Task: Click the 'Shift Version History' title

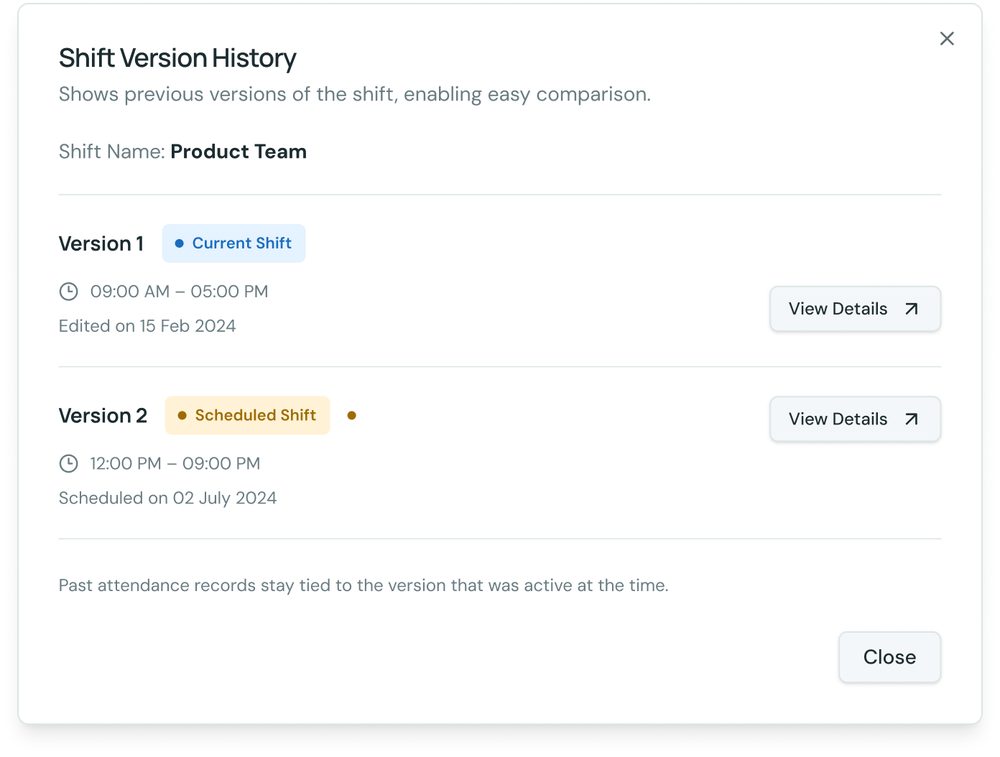Action: point(177,58)
